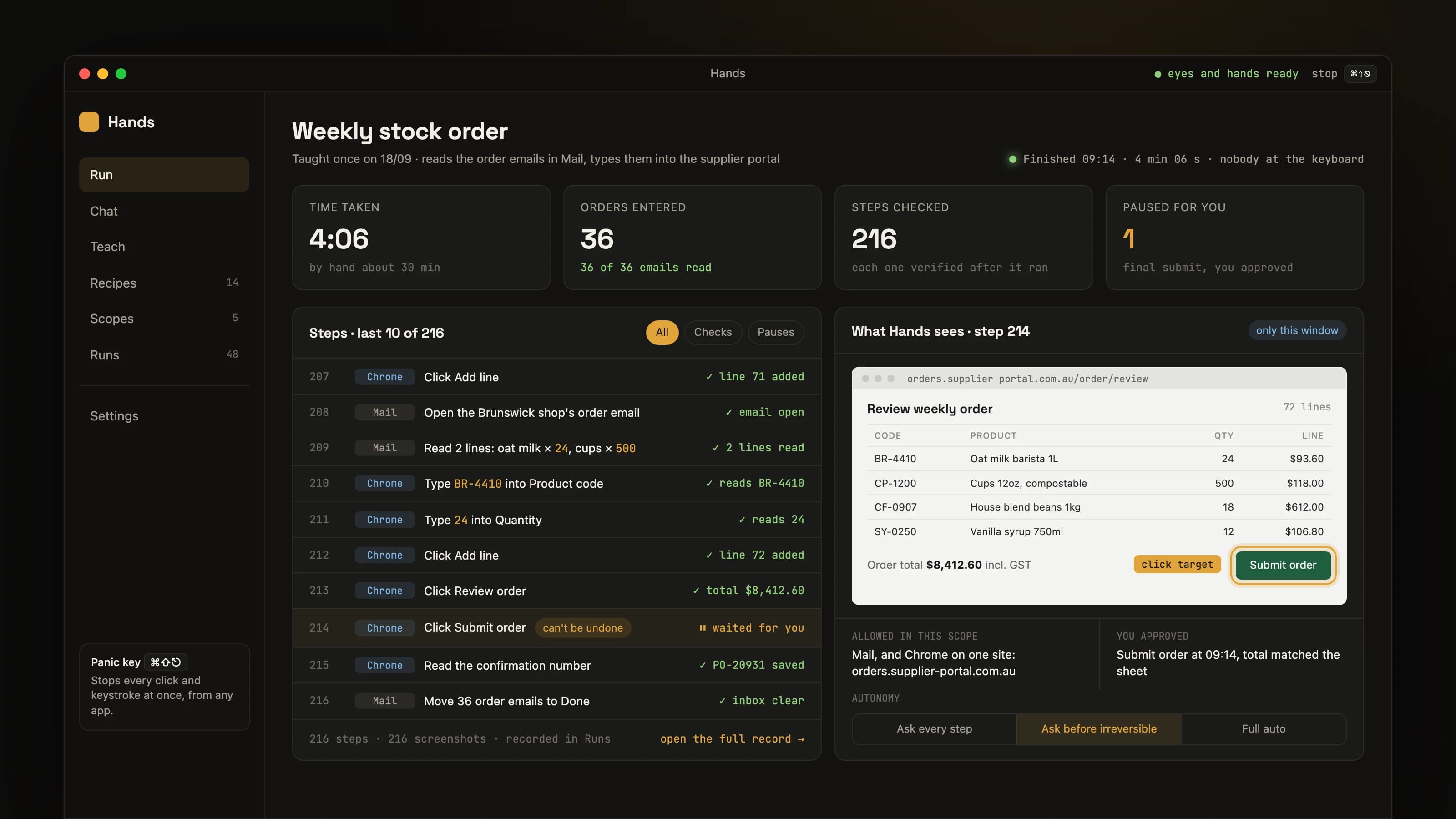
Task: Click the SY-0250 code cell
Action: tap(895, 532)
